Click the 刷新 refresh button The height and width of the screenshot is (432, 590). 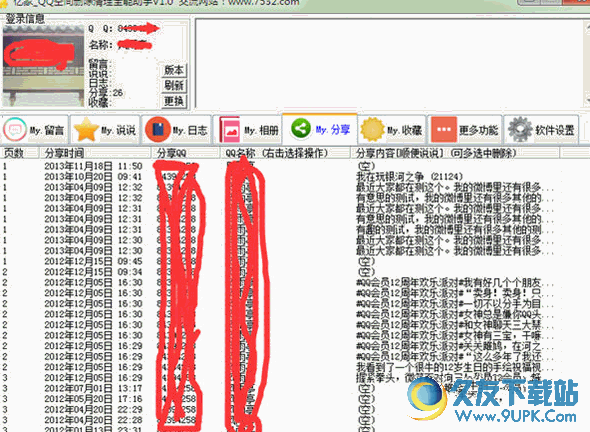[174, 85]
